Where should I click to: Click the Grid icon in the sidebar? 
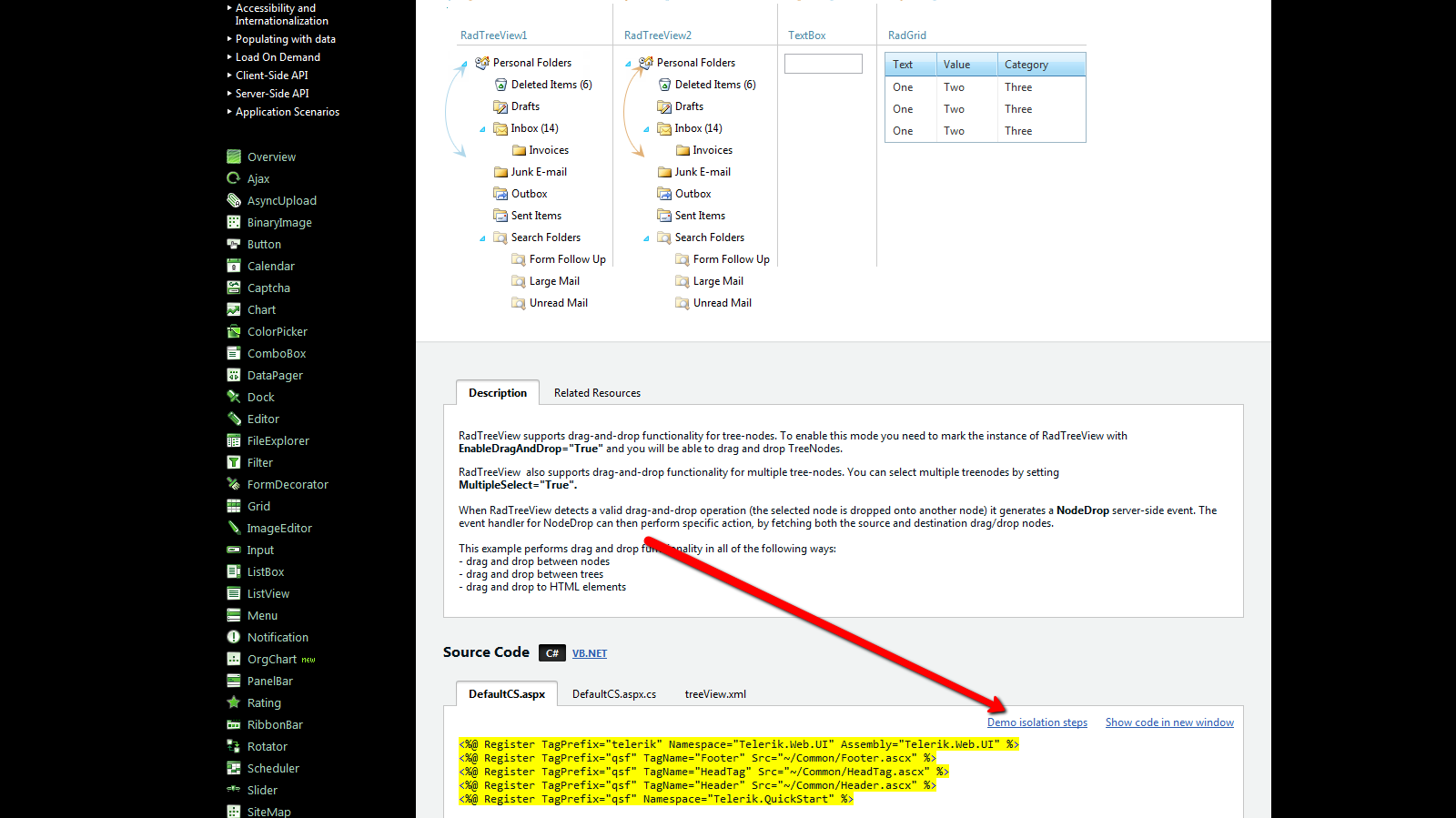point(234,506)
